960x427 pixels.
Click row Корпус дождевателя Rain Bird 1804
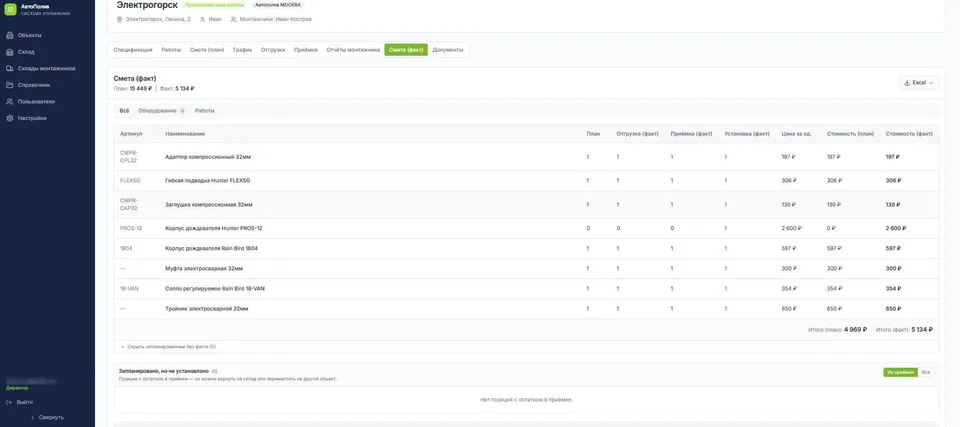[x=526, y=249]
